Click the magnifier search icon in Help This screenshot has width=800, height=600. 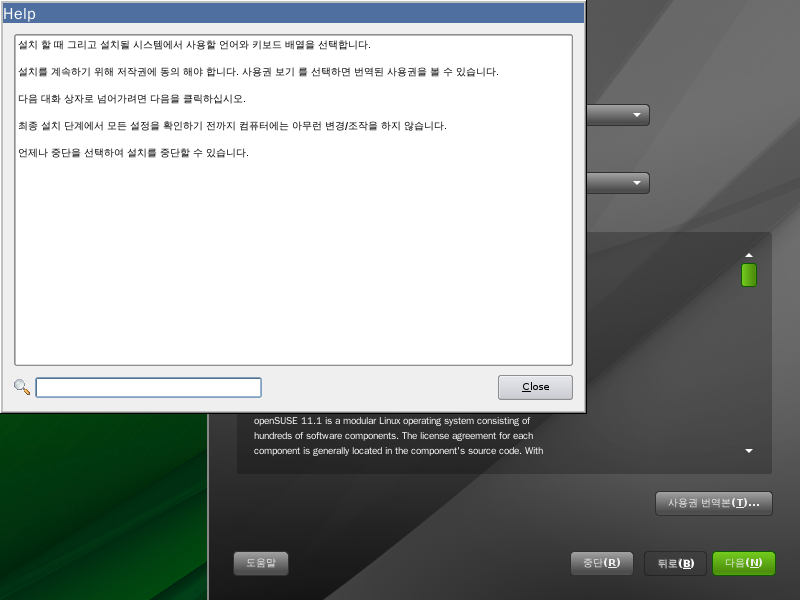click(x=22, y=387)
